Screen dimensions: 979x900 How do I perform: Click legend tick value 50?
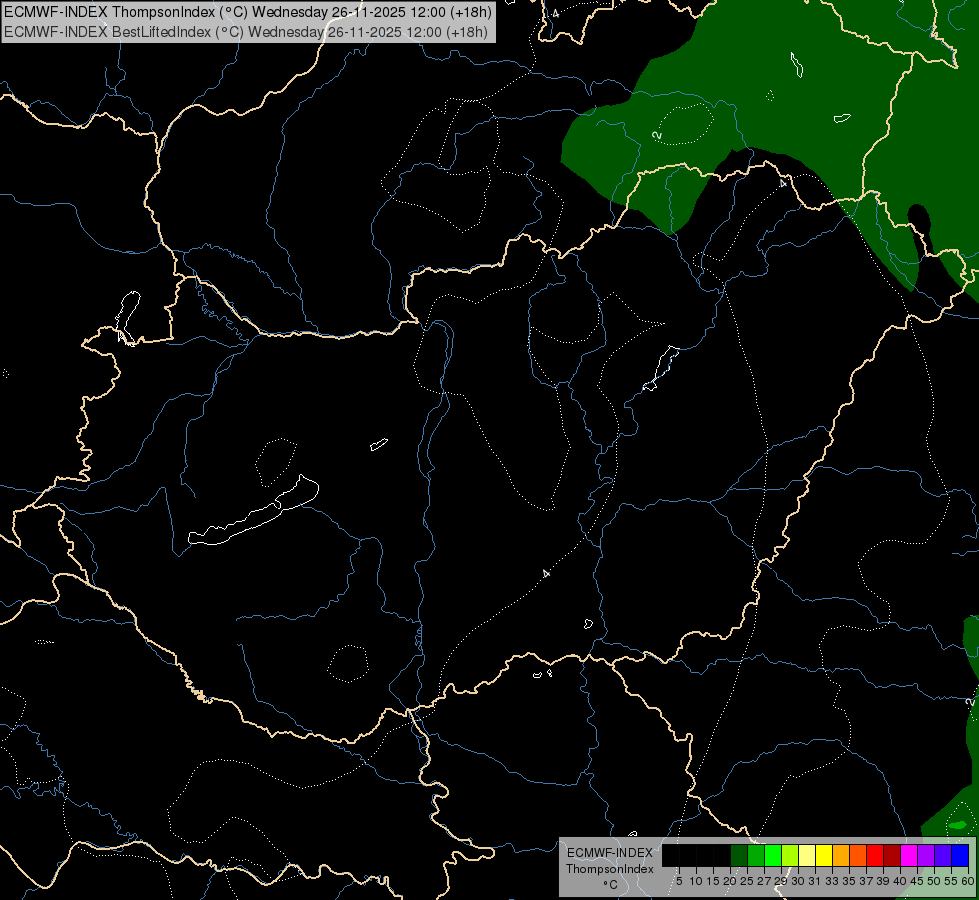(x=933, y=881)
